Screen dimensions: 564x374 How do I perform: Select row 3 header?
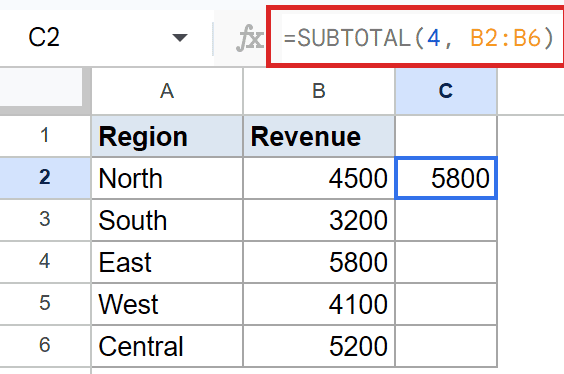[x=45, y=220]
